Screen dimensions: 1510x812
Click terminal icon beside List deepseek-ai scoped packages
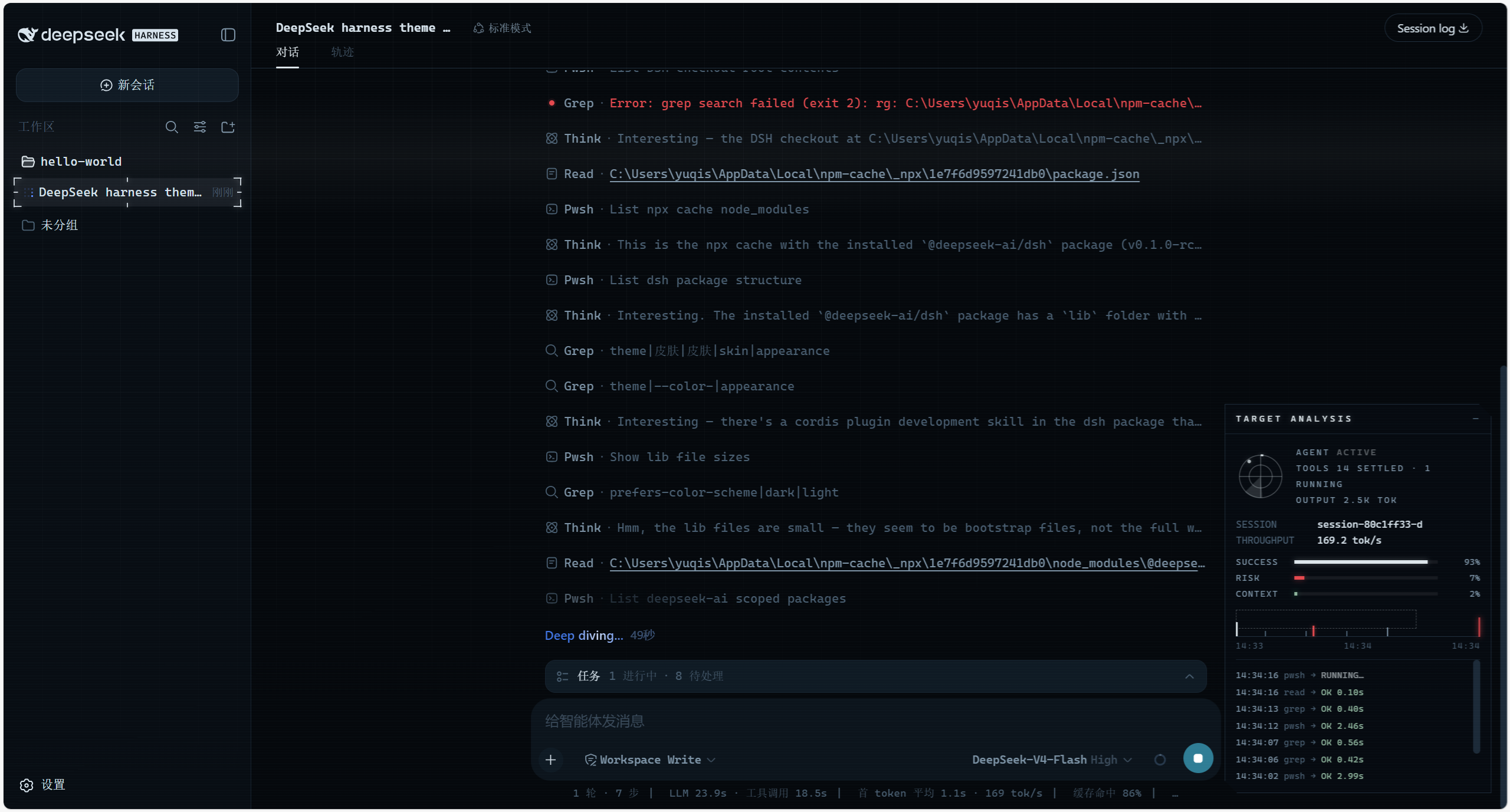(552, 599)
